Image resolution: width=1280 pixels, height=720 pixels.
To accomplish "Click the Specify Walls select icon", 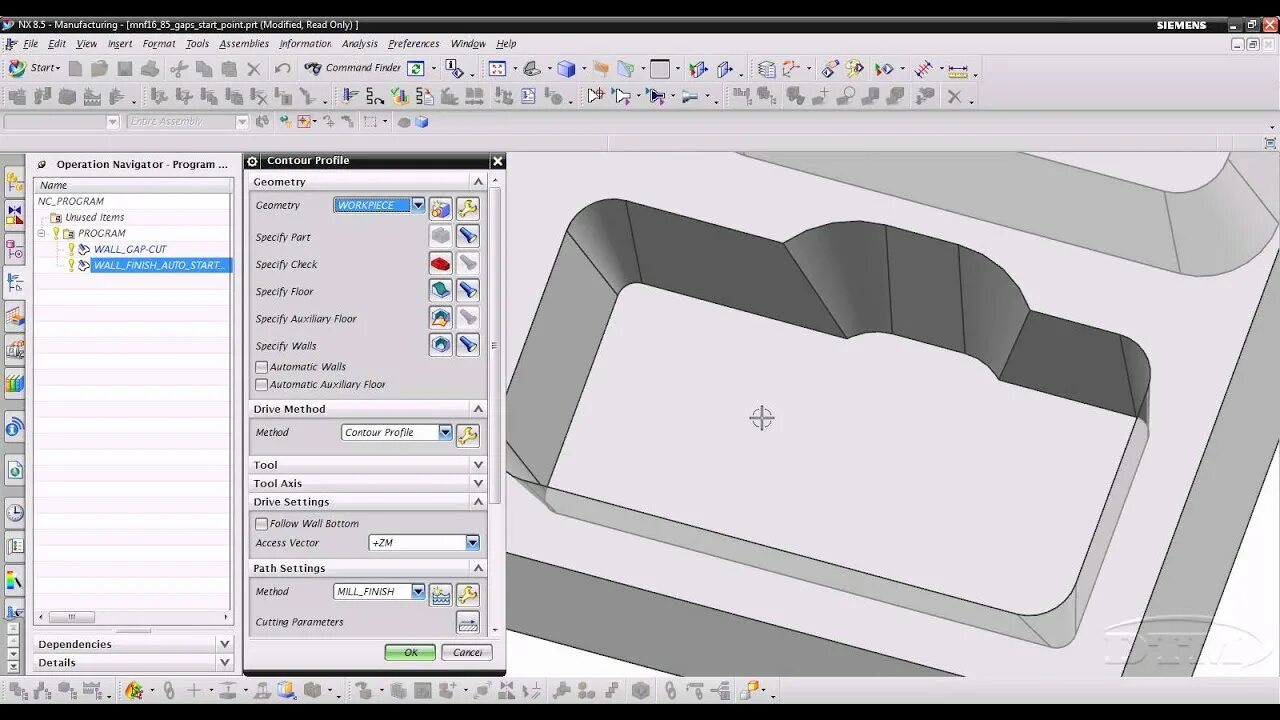I will (441, 345).
